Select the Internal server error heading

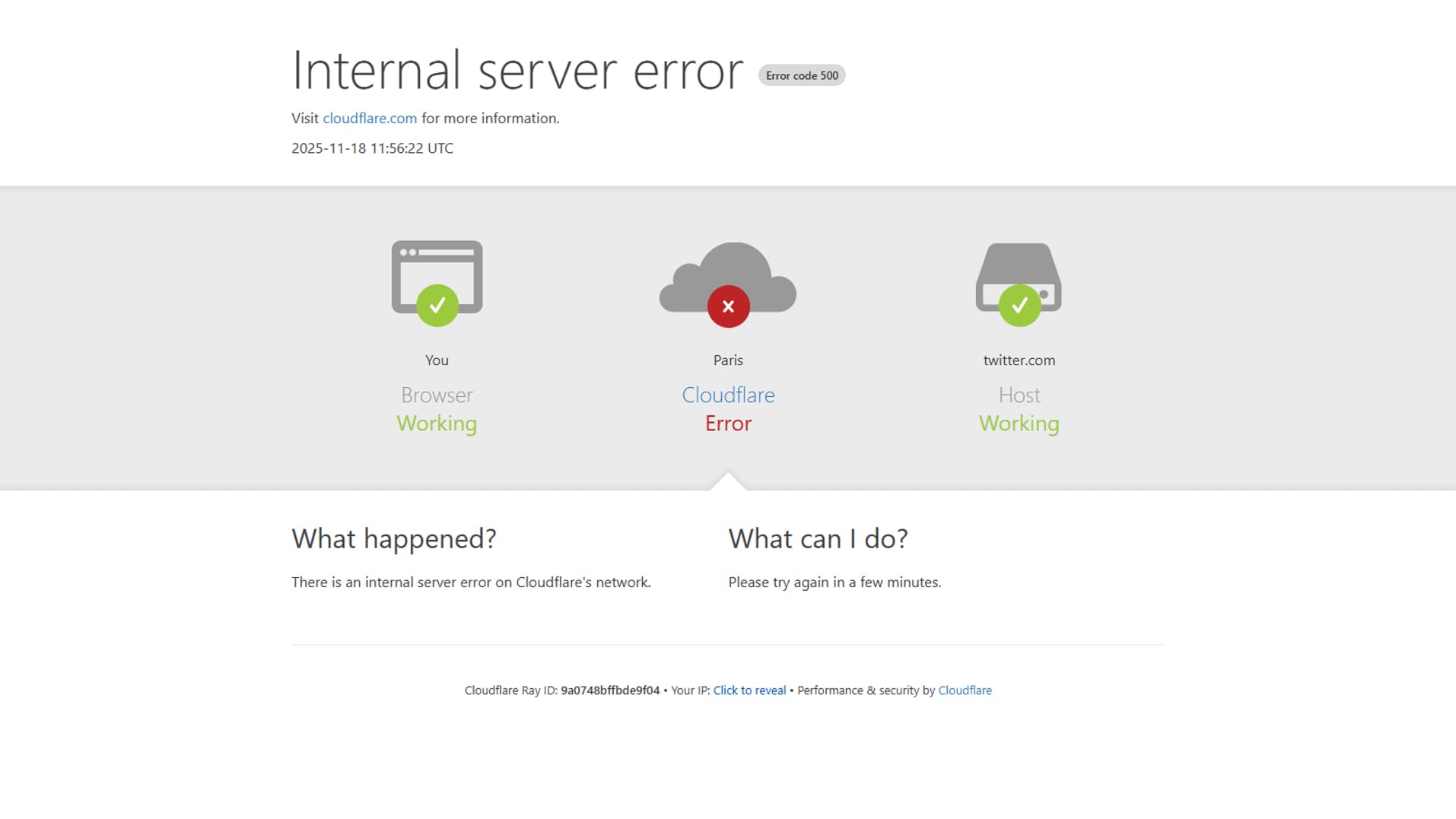click(517, 71)
